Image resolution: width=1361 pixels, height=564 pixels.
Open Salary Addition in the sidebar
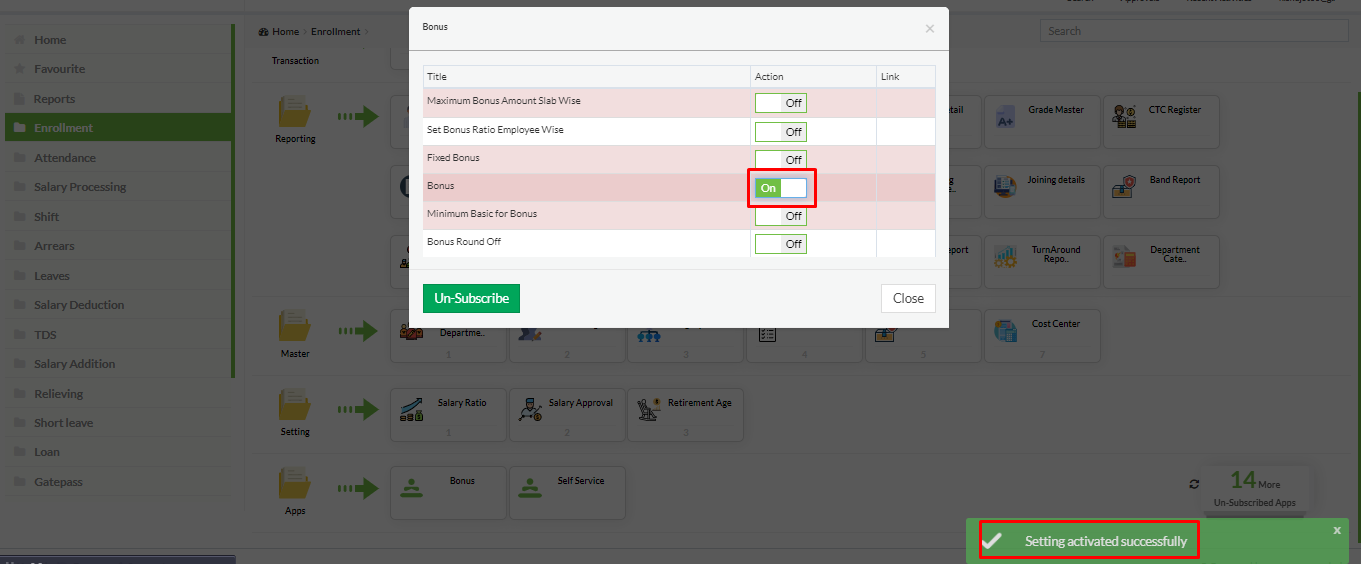pos(118,364)
